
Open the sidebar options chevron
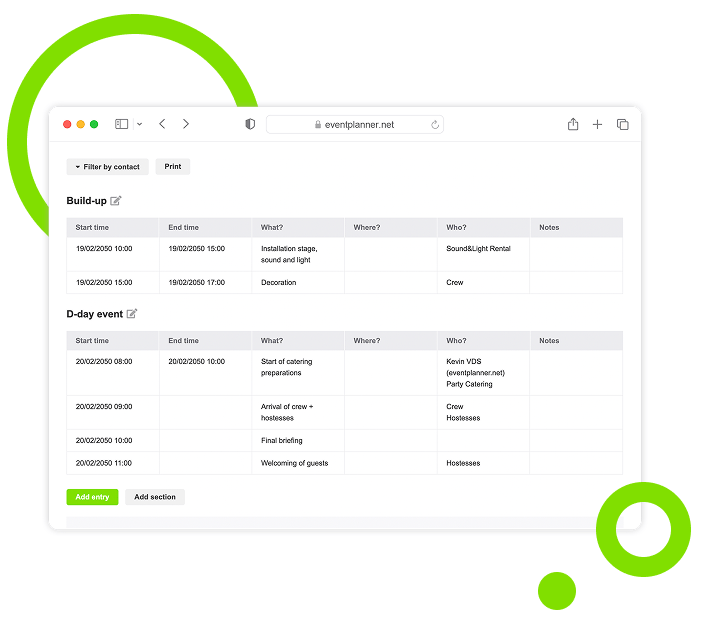tap(139, 124)
